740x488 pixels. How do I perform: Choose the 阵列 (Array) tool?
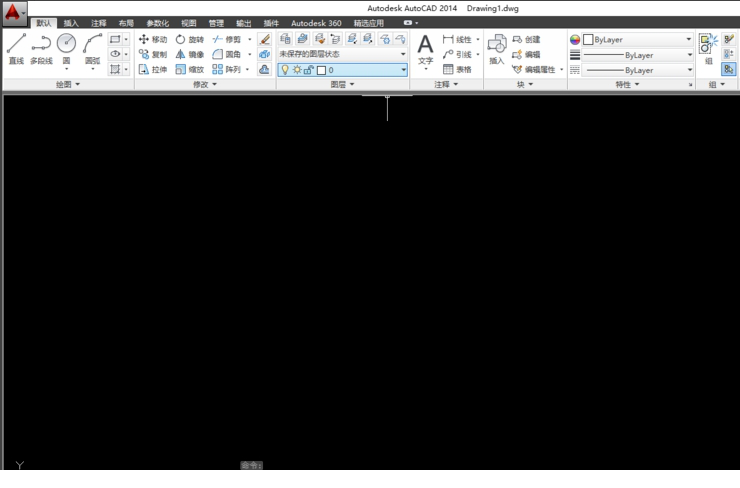pos(227,69)
